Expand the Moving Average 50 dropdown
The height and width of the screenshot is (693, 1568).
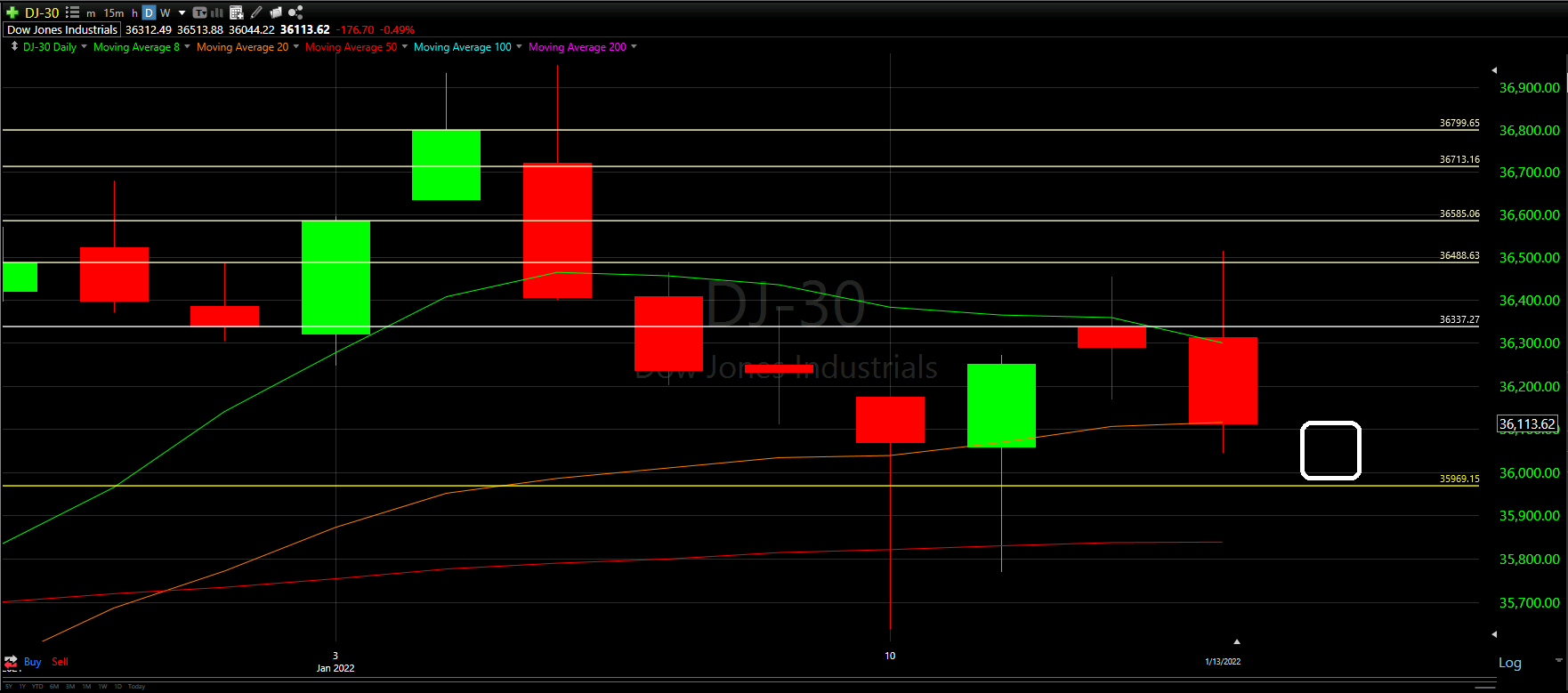[405, 46]
